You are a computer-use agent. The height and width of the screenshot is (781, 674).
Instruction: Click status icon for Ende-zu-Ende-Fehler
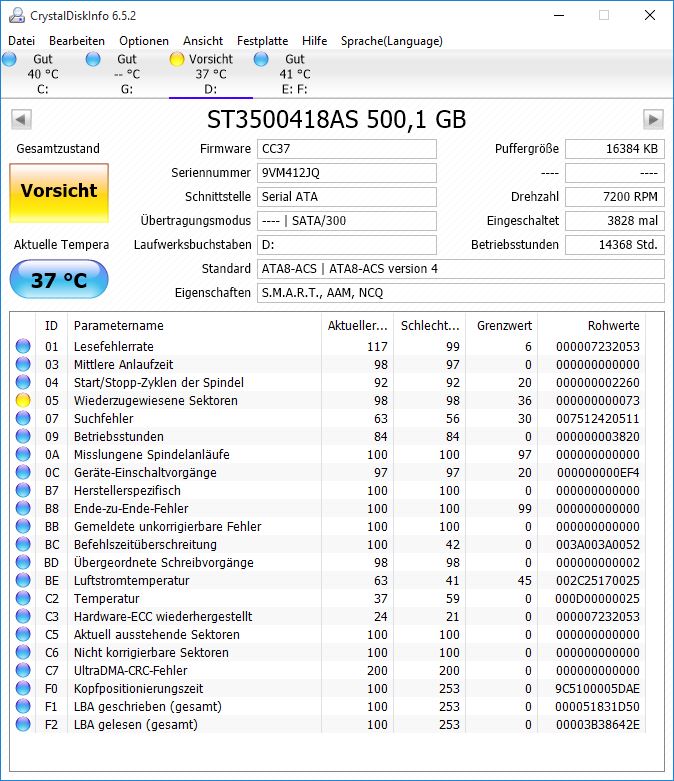[23, 508]
